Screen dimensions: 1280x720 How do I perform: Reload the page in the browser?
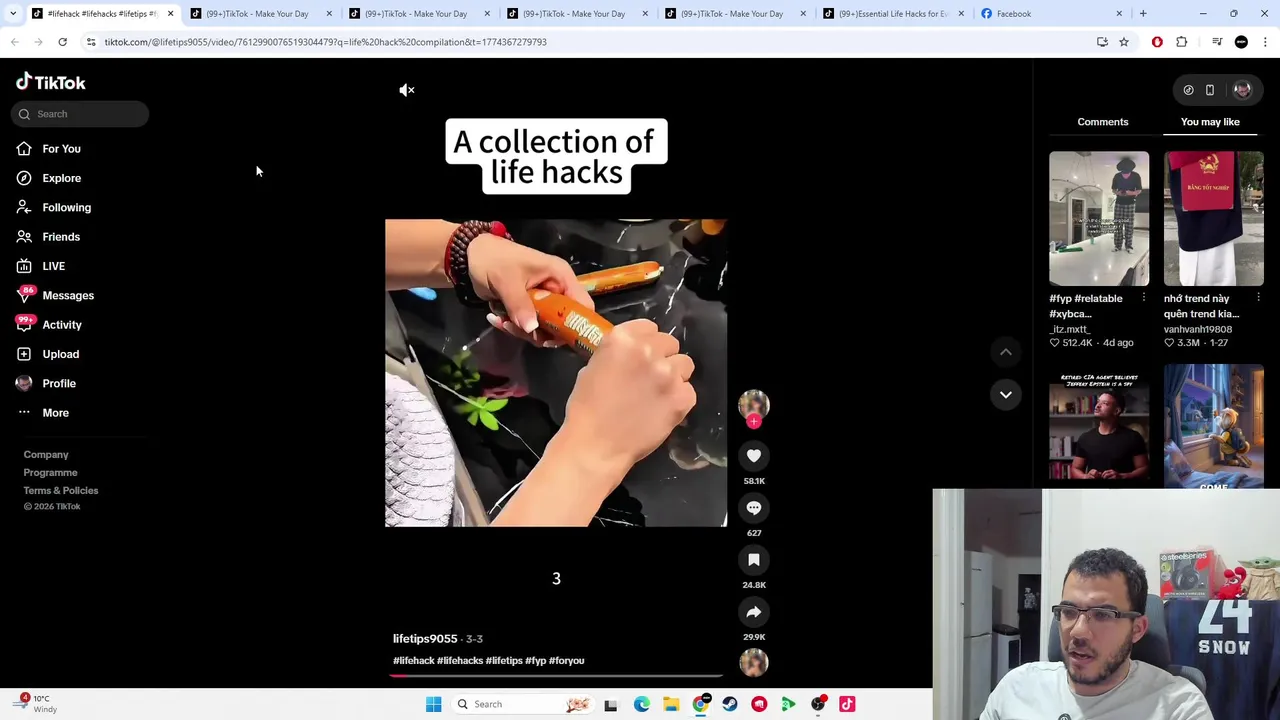tap(62, 42)
